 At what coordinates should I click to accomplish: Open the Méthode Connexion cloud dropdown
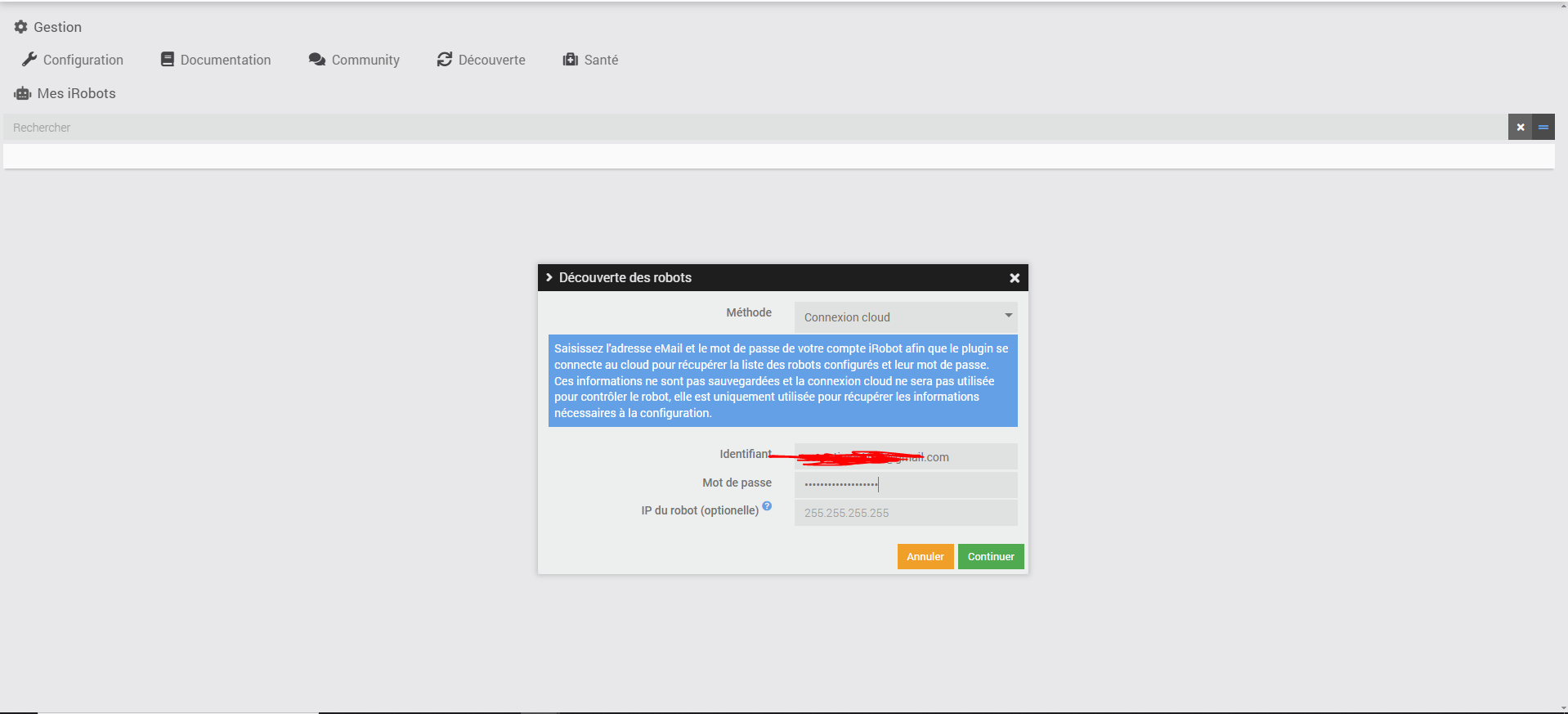click(x=906, y=317)
